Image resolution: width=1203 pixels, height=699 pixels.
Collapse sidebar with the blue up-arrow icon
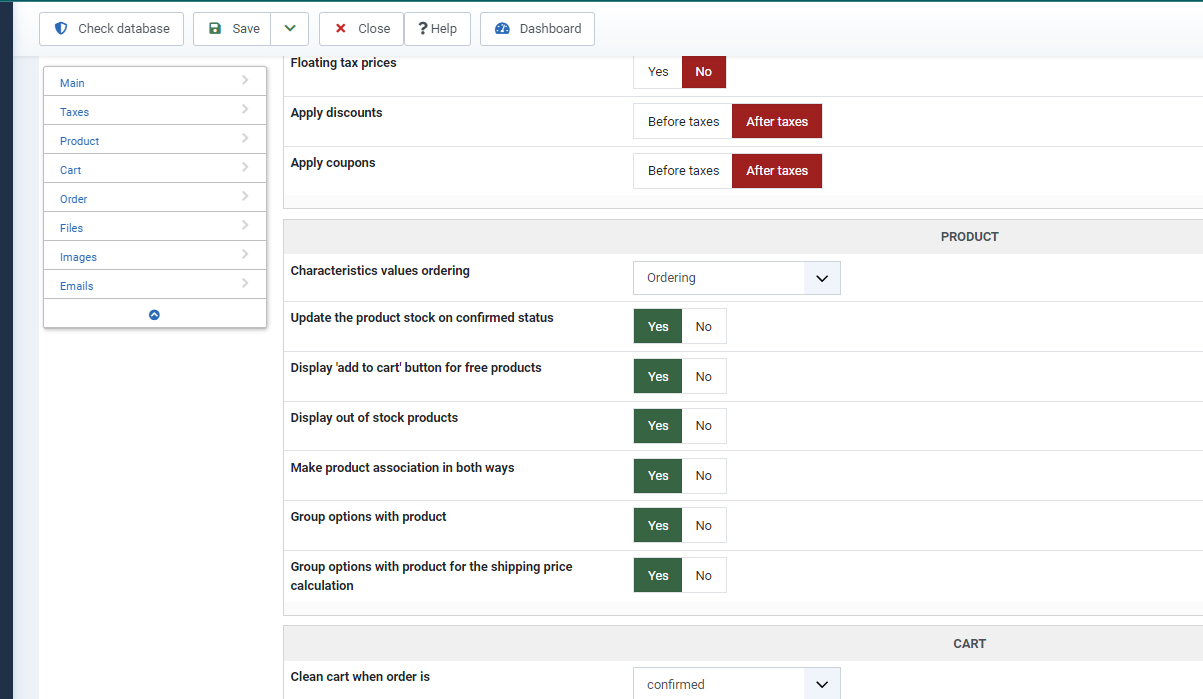point(155,314)
